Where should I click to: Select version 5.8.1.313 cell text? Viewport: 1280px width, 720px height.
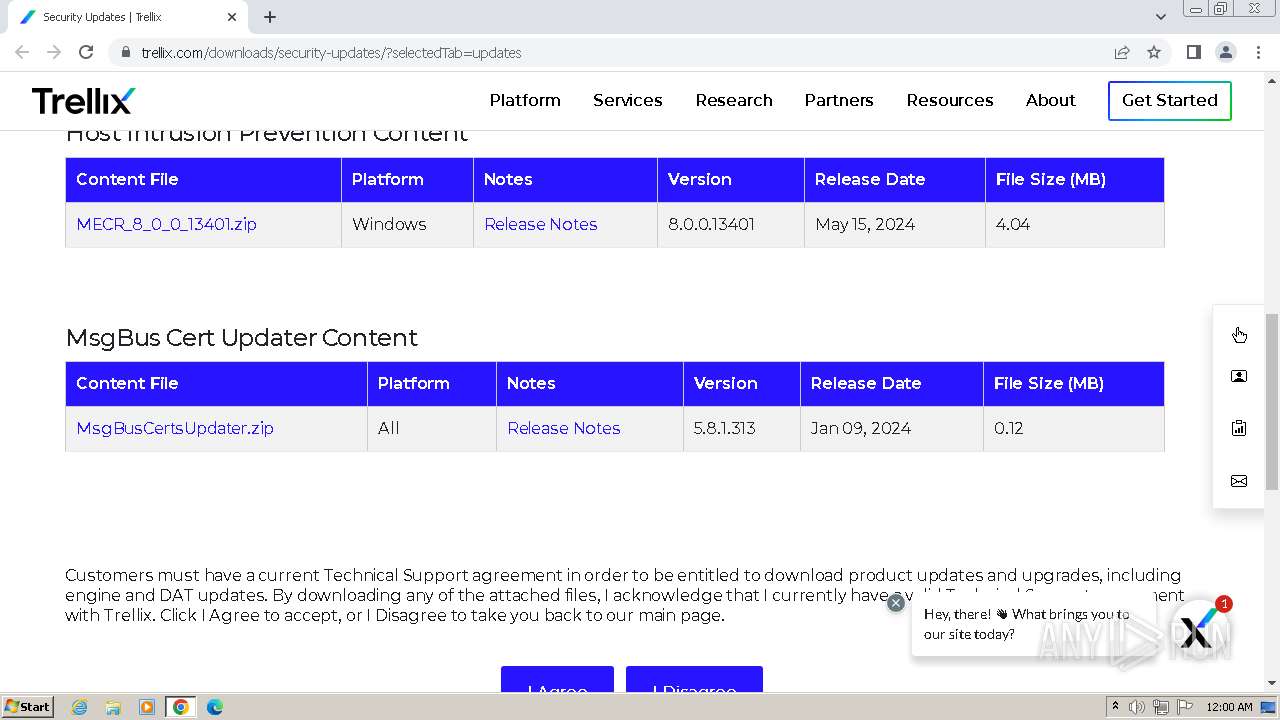tap(724, 428)
